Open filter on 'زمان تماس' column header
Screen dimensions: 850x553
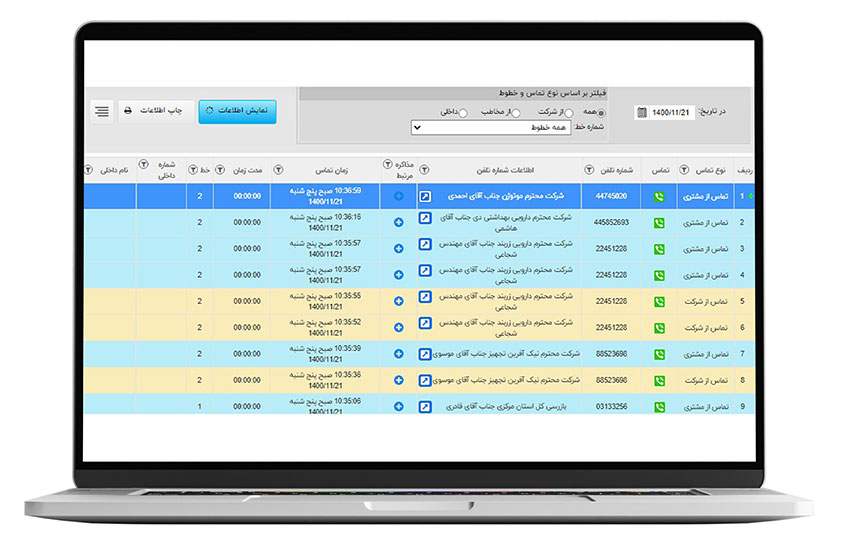(278, 170)
